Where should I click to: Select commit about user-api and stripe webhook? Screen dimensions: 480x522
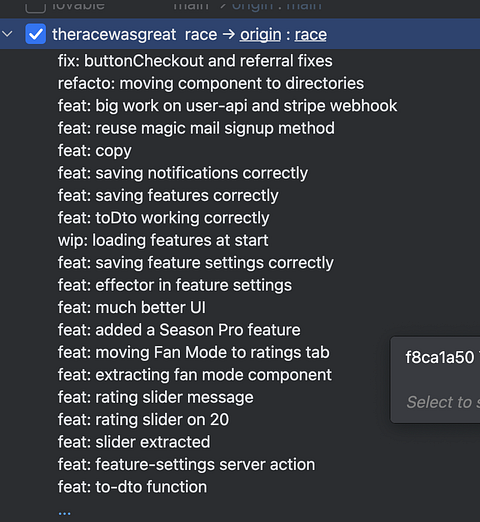point(227,106)
